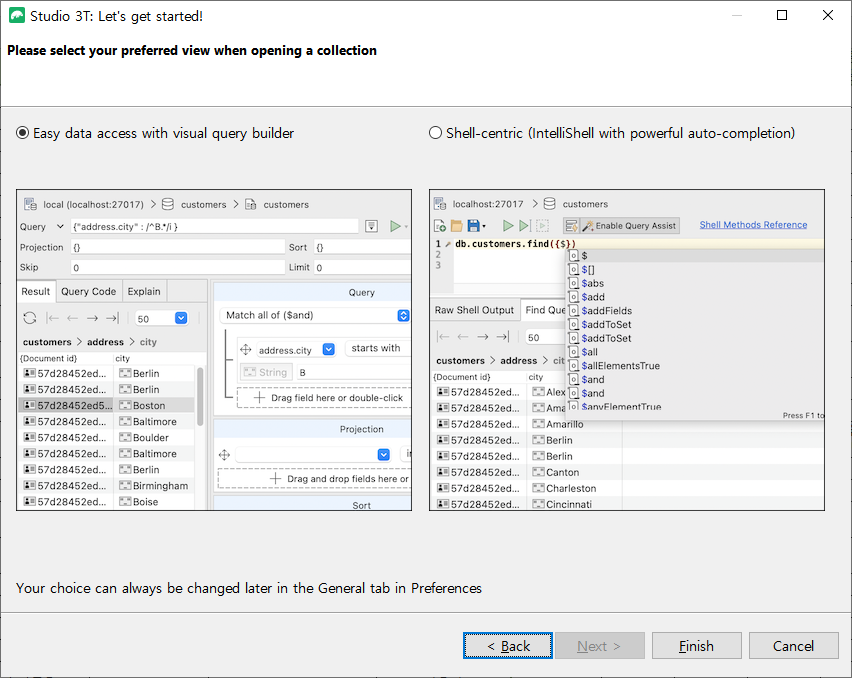Click the results scrollbar in left preview
This screenshot has height=678, width=852.
click(x=200, y=397)
